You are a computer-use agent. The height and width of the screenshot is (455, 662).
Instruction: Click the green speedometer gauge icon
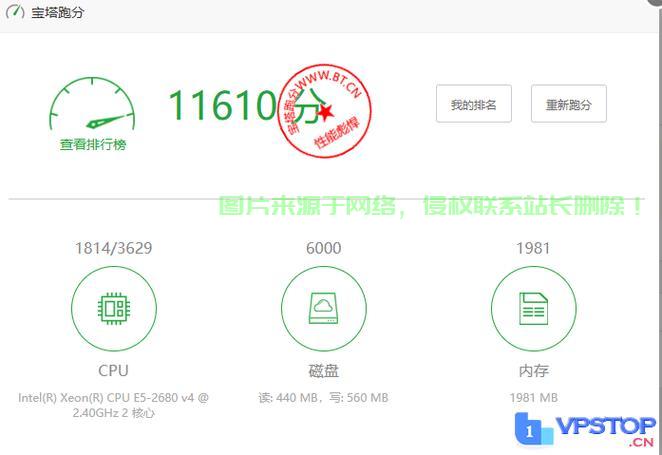pos(92,106)
